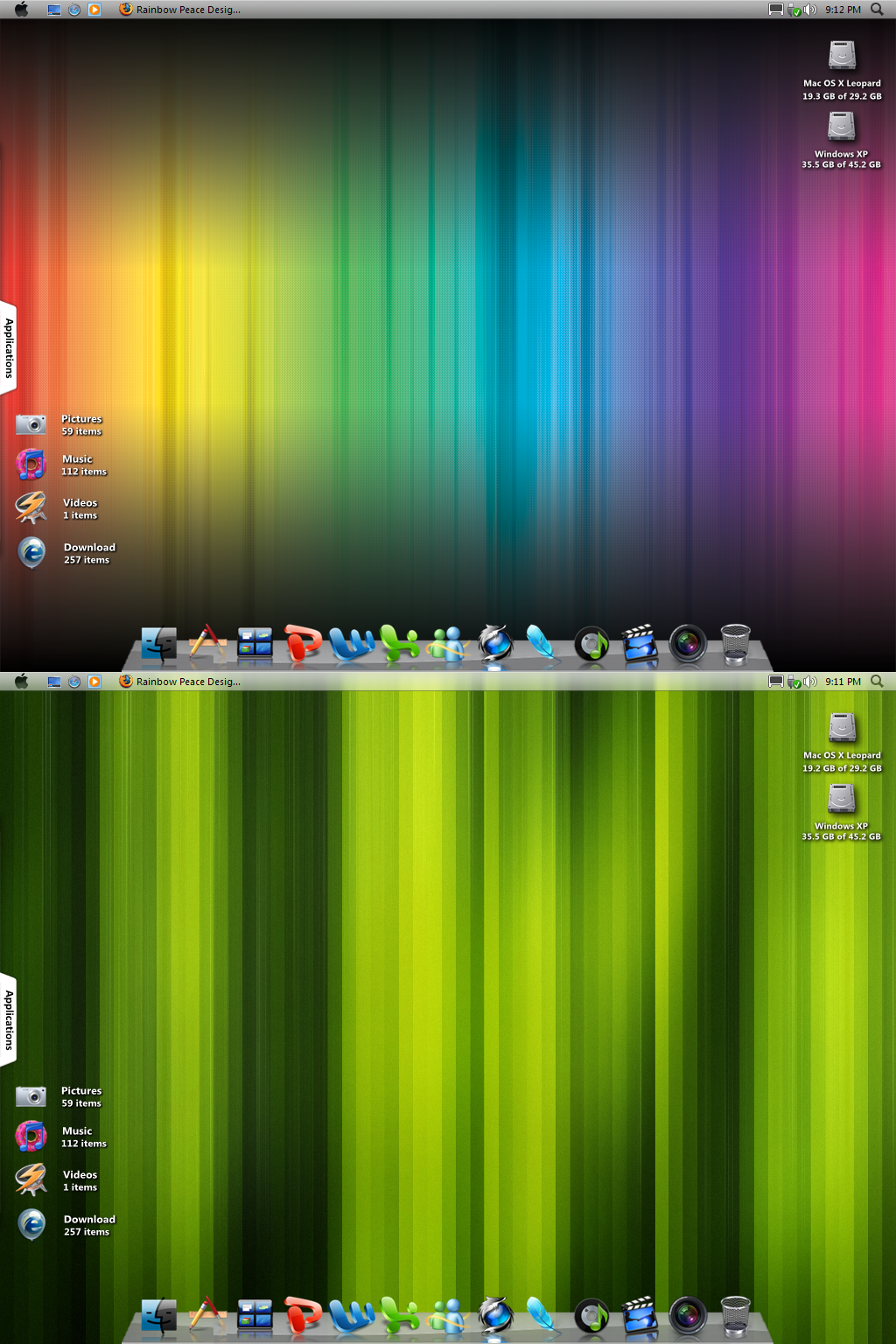Click the orange play icon in green menu bar

coord(94,682)
